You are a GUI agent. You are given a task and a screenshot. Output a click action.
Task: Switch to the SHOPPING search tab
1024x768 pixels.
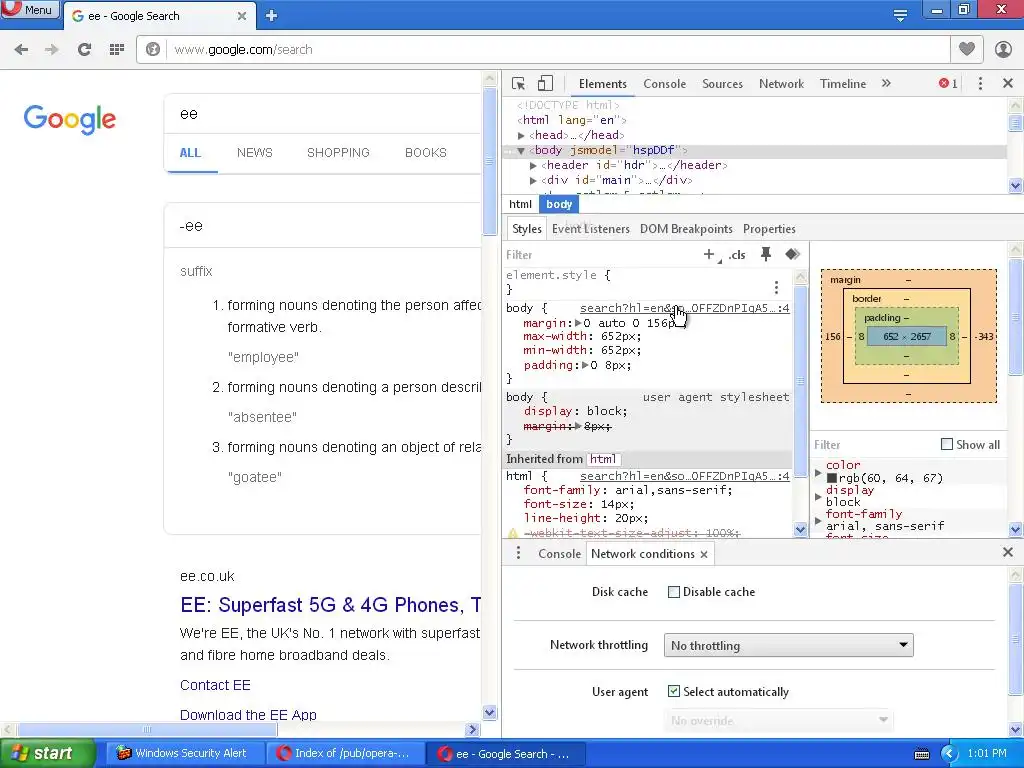coord(338,153)
